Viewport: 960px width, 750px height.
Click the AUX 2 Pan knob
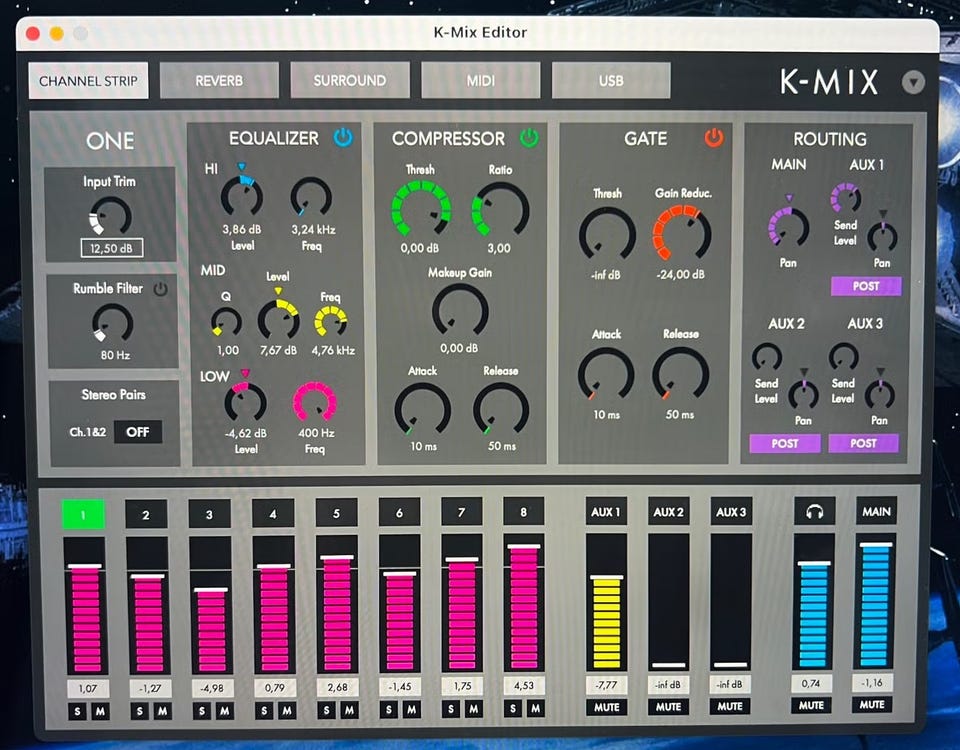point(803,395)
